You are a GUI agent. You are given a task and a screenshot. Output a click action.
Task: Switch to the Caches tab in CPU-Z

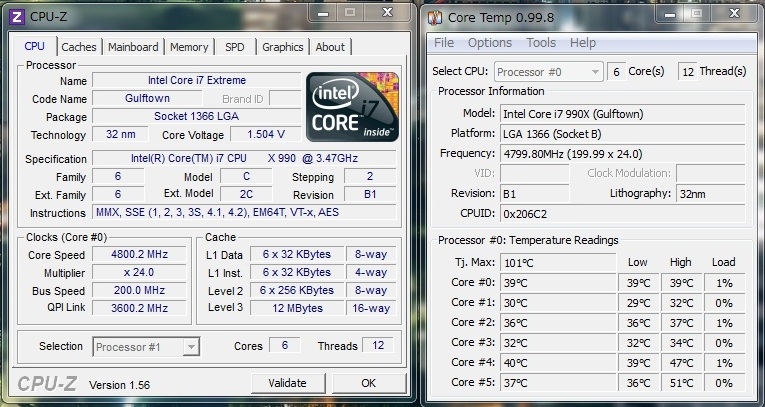(79, 47)
